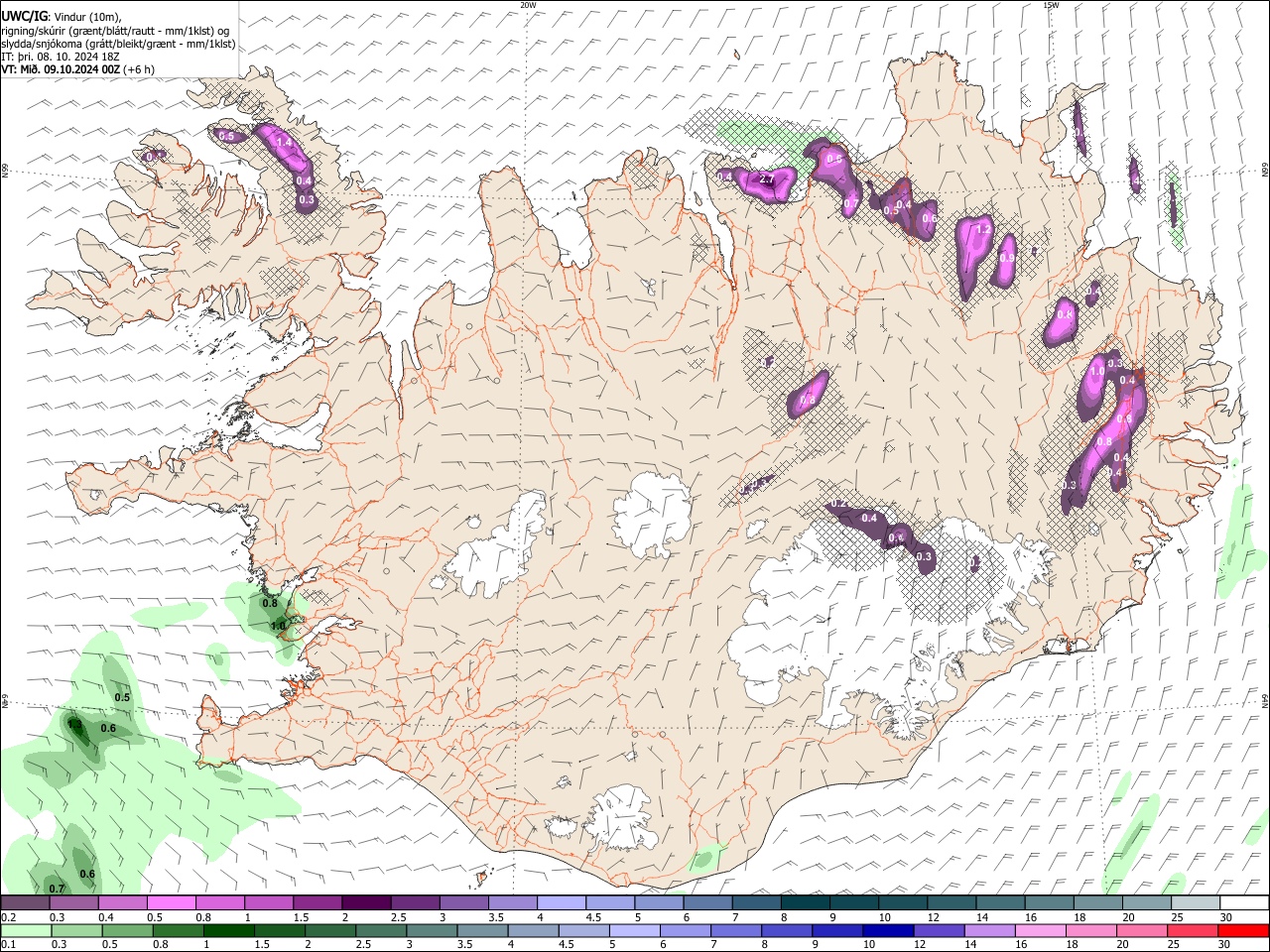Image resolution: width=1270 pixels, height=952 pixels.
Task: Select the 0.2 swatch in the snow scale
Action: [x=25, y=903]
